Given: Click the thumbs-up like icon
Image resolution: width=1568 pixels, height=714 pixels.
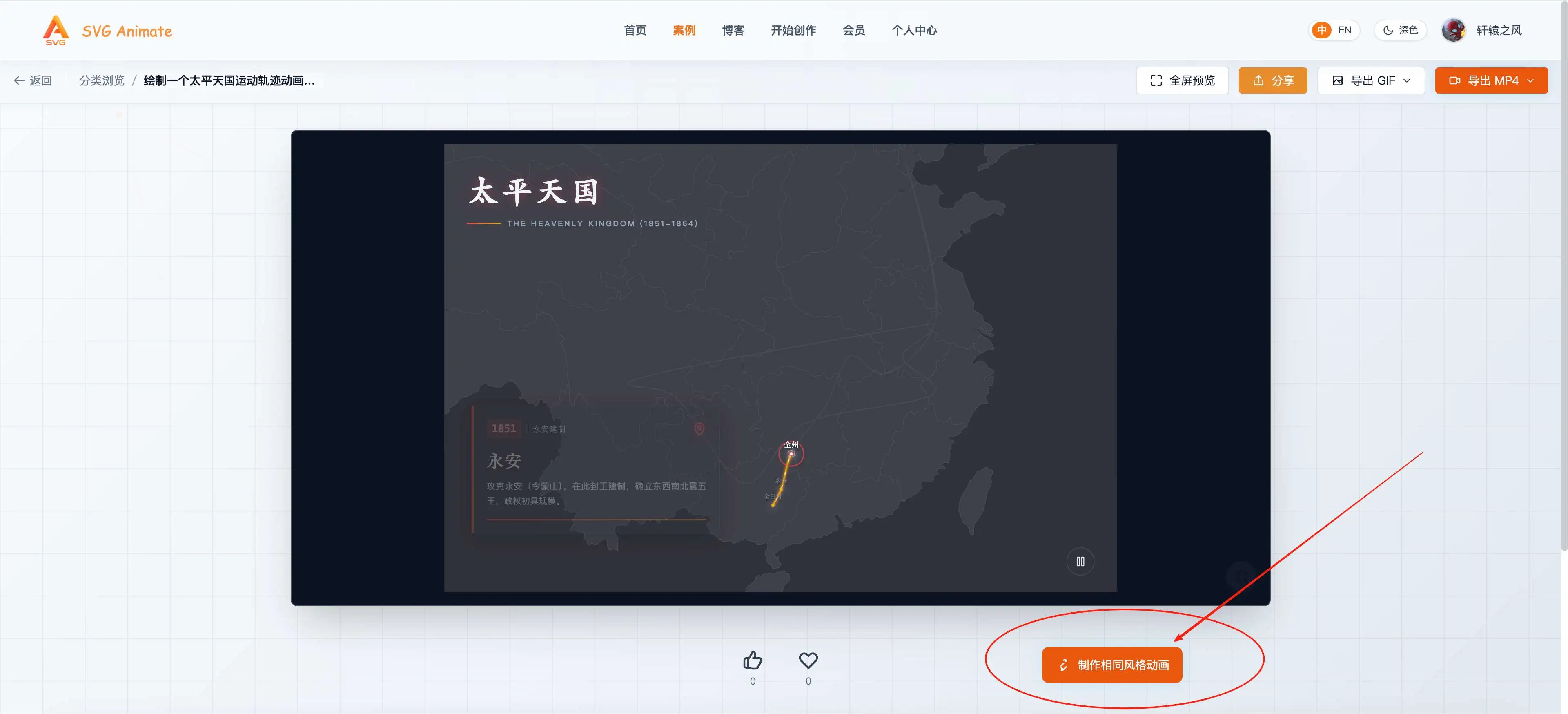Looking at the screenshot, I should [x=752, y=660].
